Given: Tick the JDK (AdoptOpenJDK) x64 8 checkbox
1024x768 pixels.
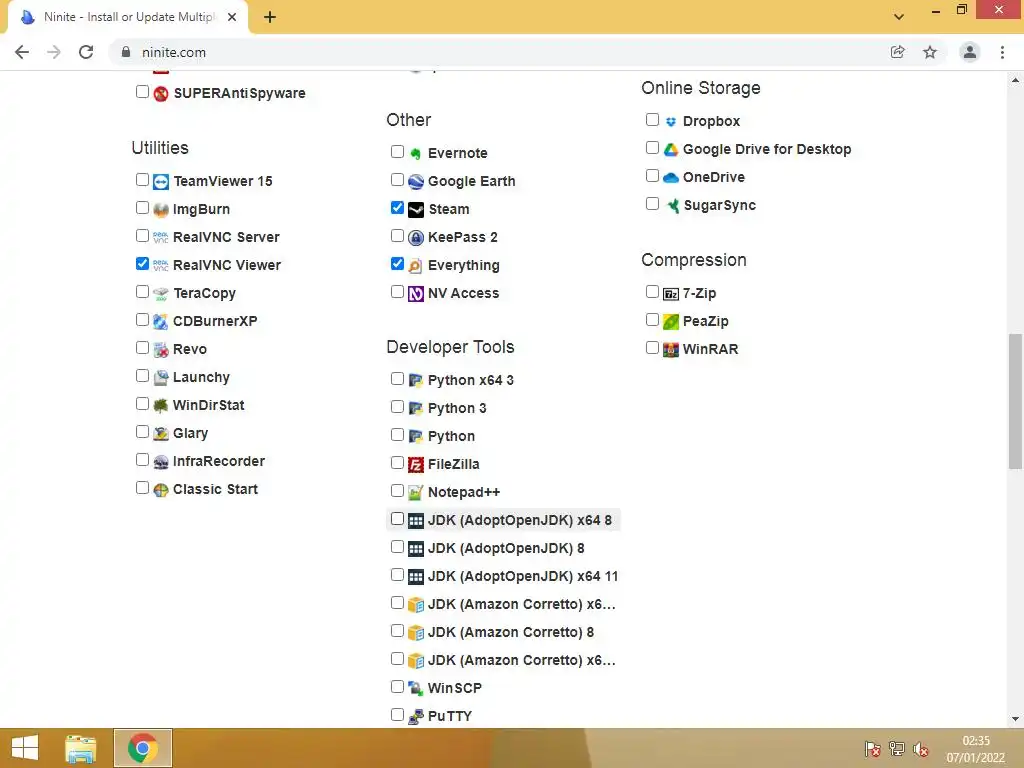Looking at the screenshot, I should pyautogui.click(x=397, y=519).
